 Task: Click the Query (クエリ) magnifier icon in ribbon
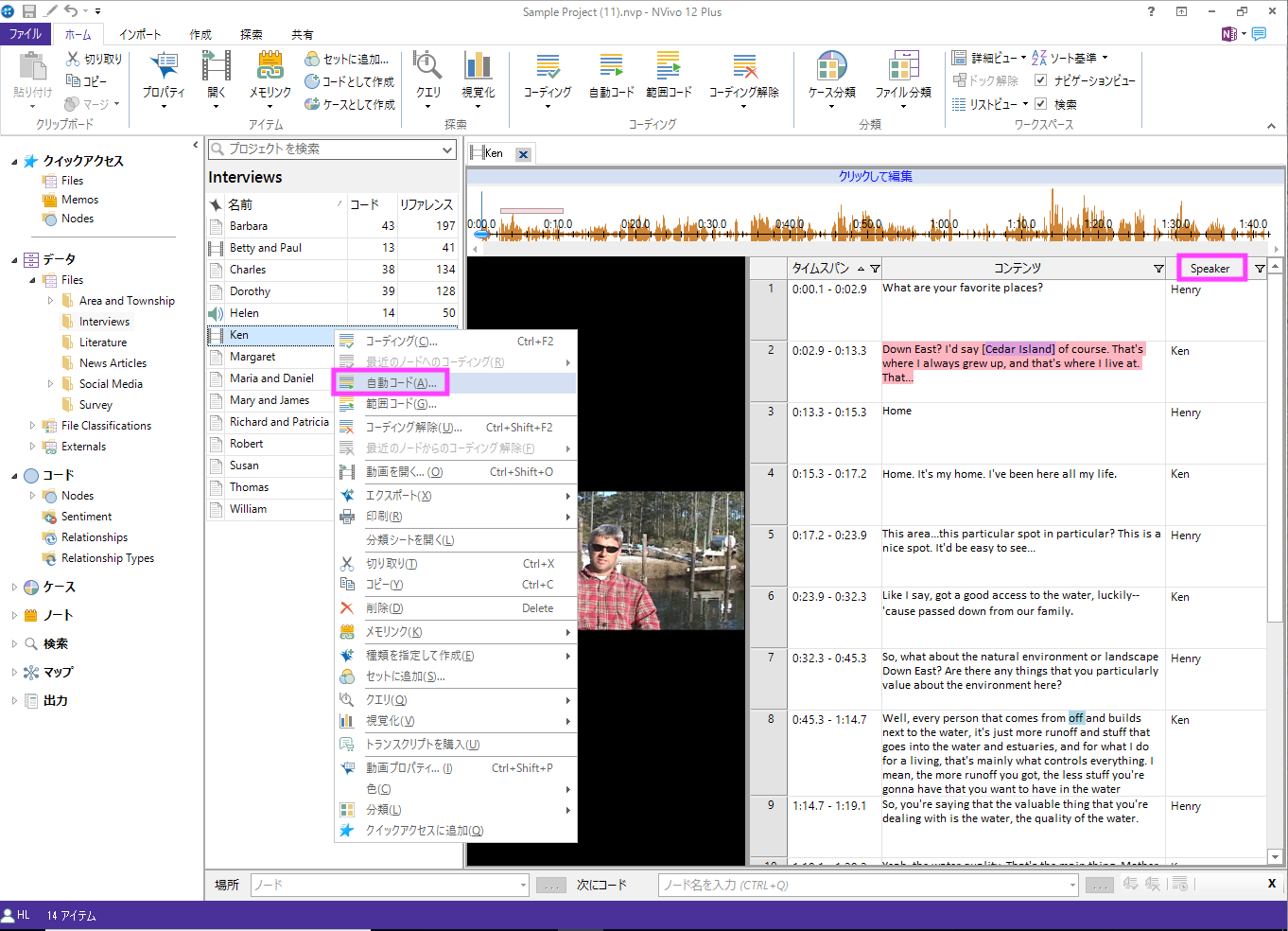(x=427, y=66)
